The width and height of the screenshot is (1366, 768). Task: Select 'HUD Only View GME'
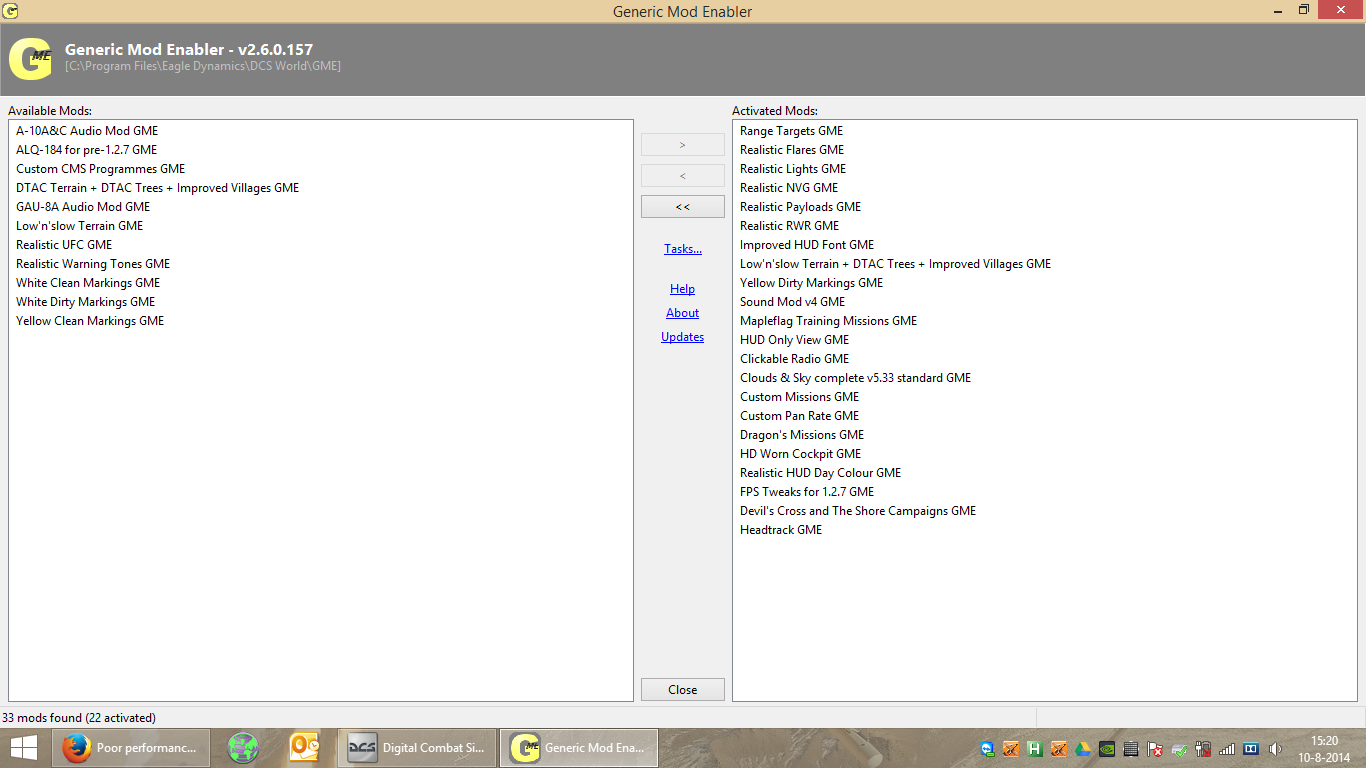pyautogui.click(x=794, y=340)
